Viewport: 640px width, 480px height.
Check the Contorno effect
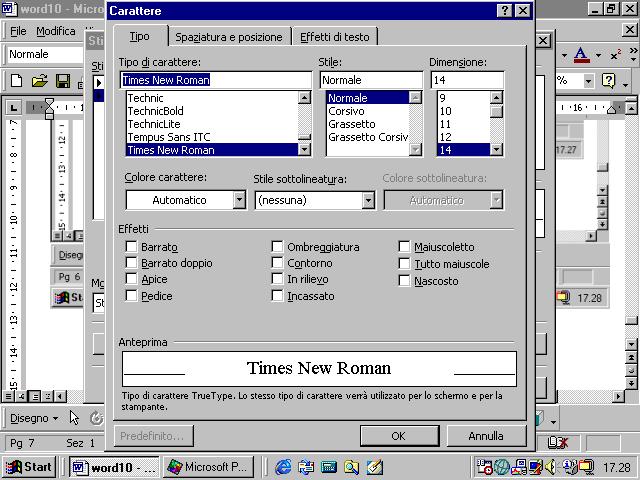[277, 262]
